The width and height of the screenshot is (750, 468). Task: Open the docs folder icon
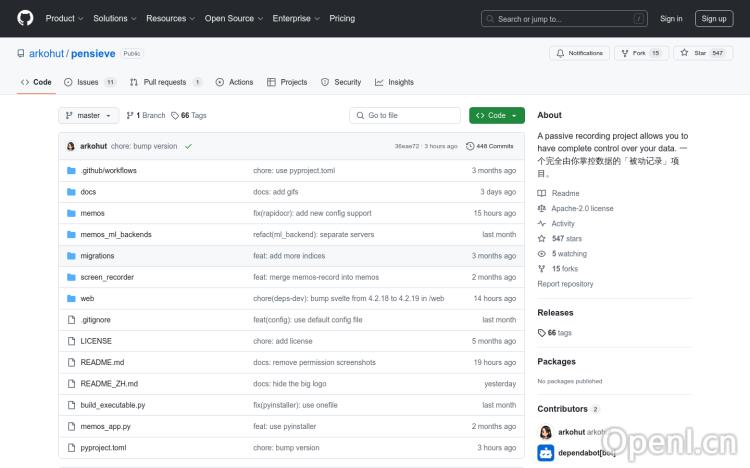[71, 192]
